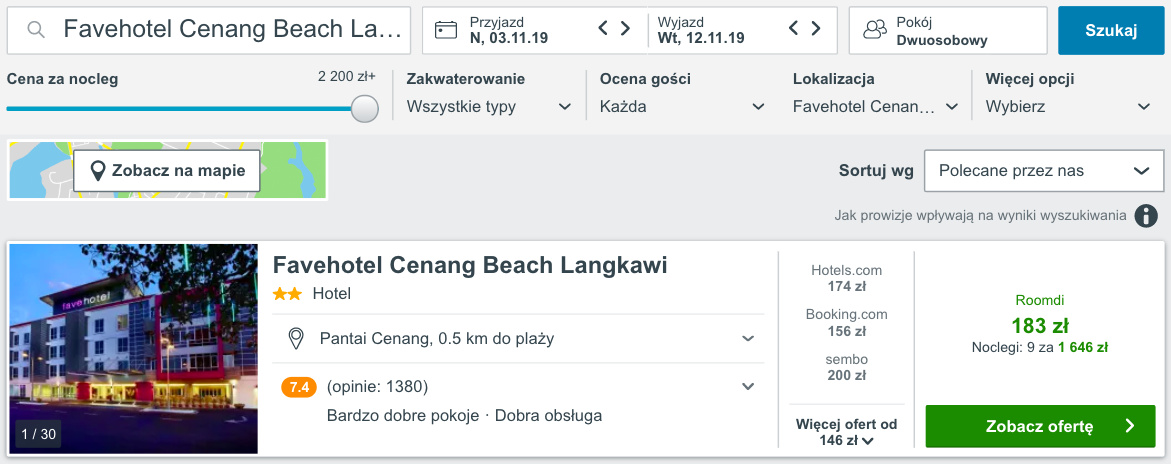Screen dimensions: 1171x464
Task: Click the map pin icon on map button
Action: [x=98, y=171]
